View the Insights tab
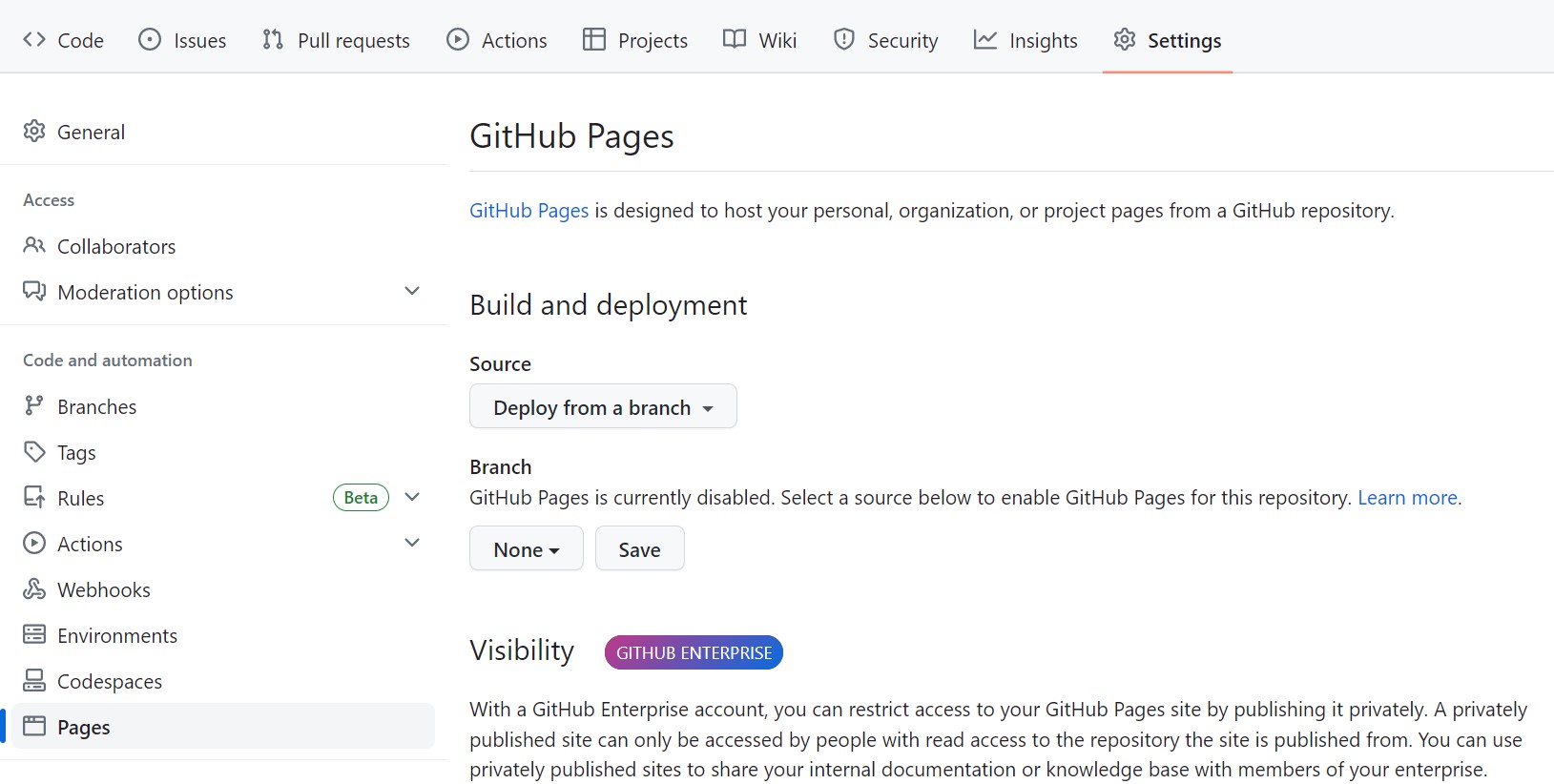This screenshot has width=1554, height=784. pos(1026,40)
